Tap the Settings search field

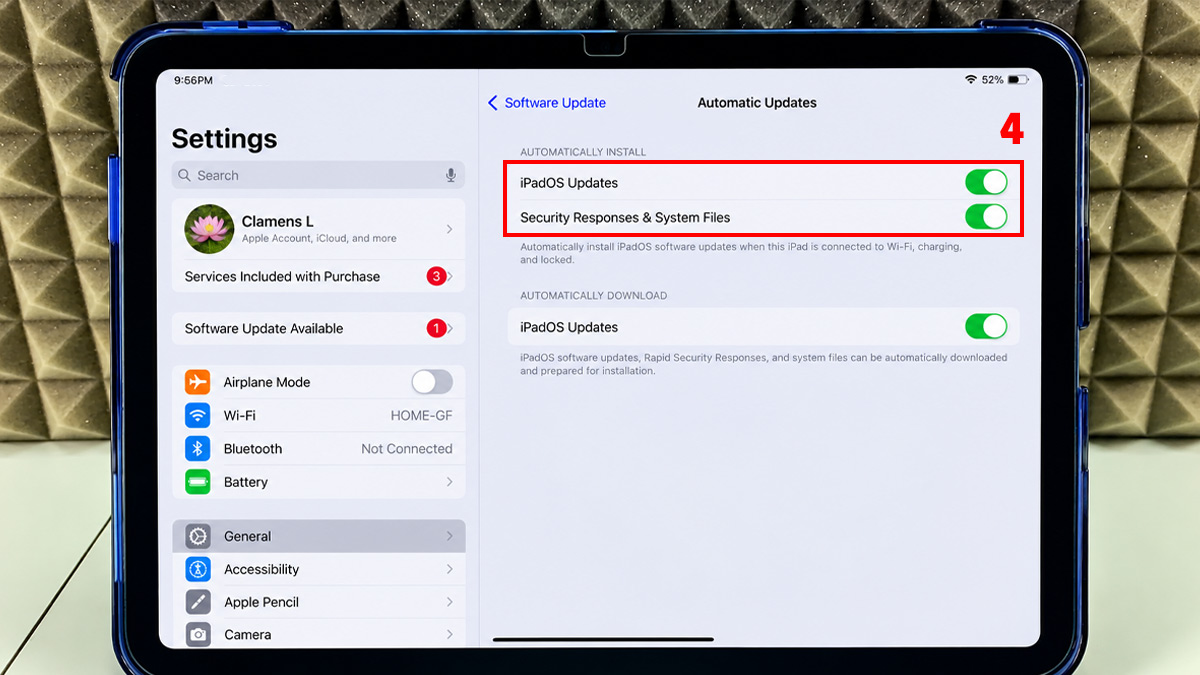319,175
